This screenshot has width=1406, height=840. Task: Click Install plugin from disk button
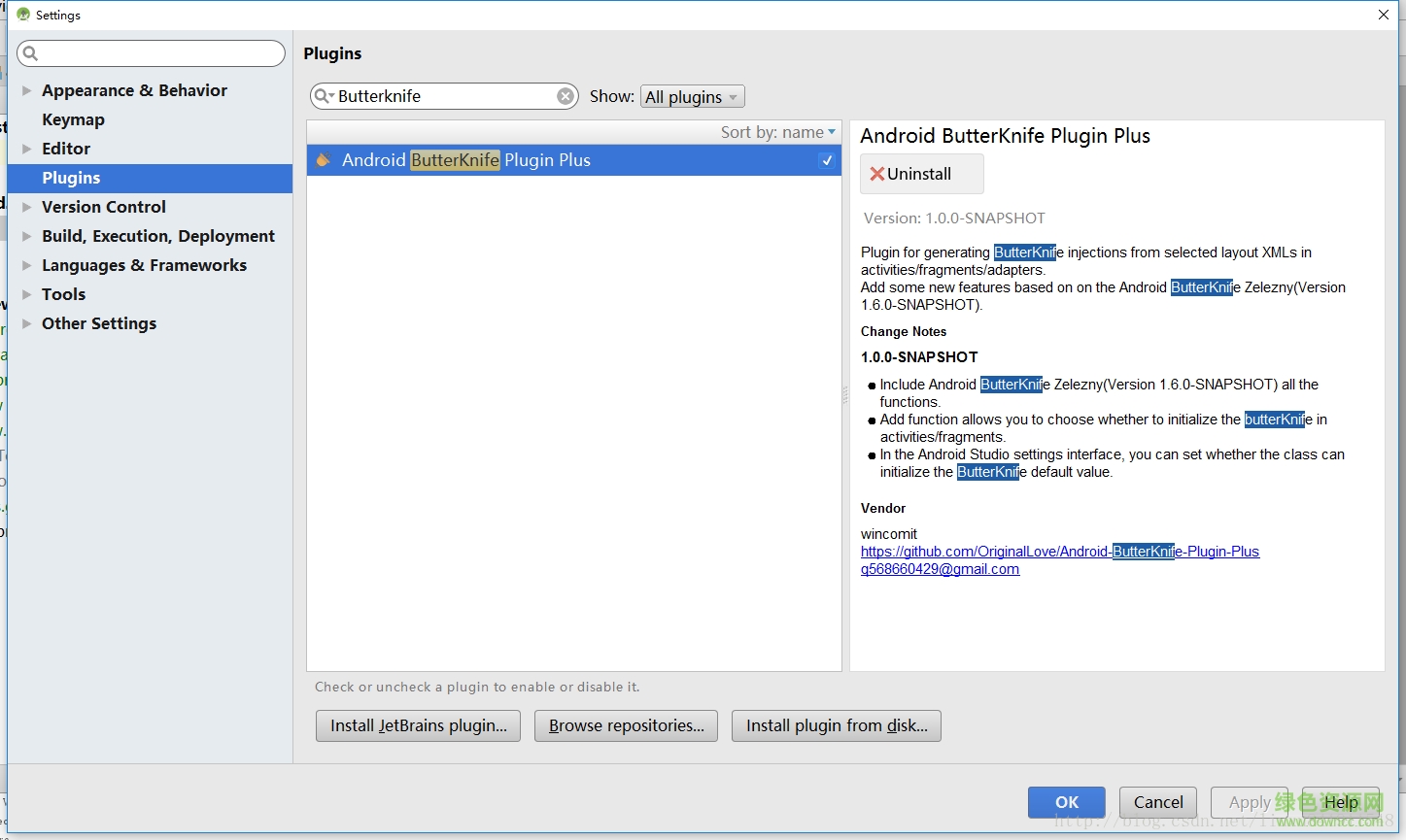[x=836, y=725]
